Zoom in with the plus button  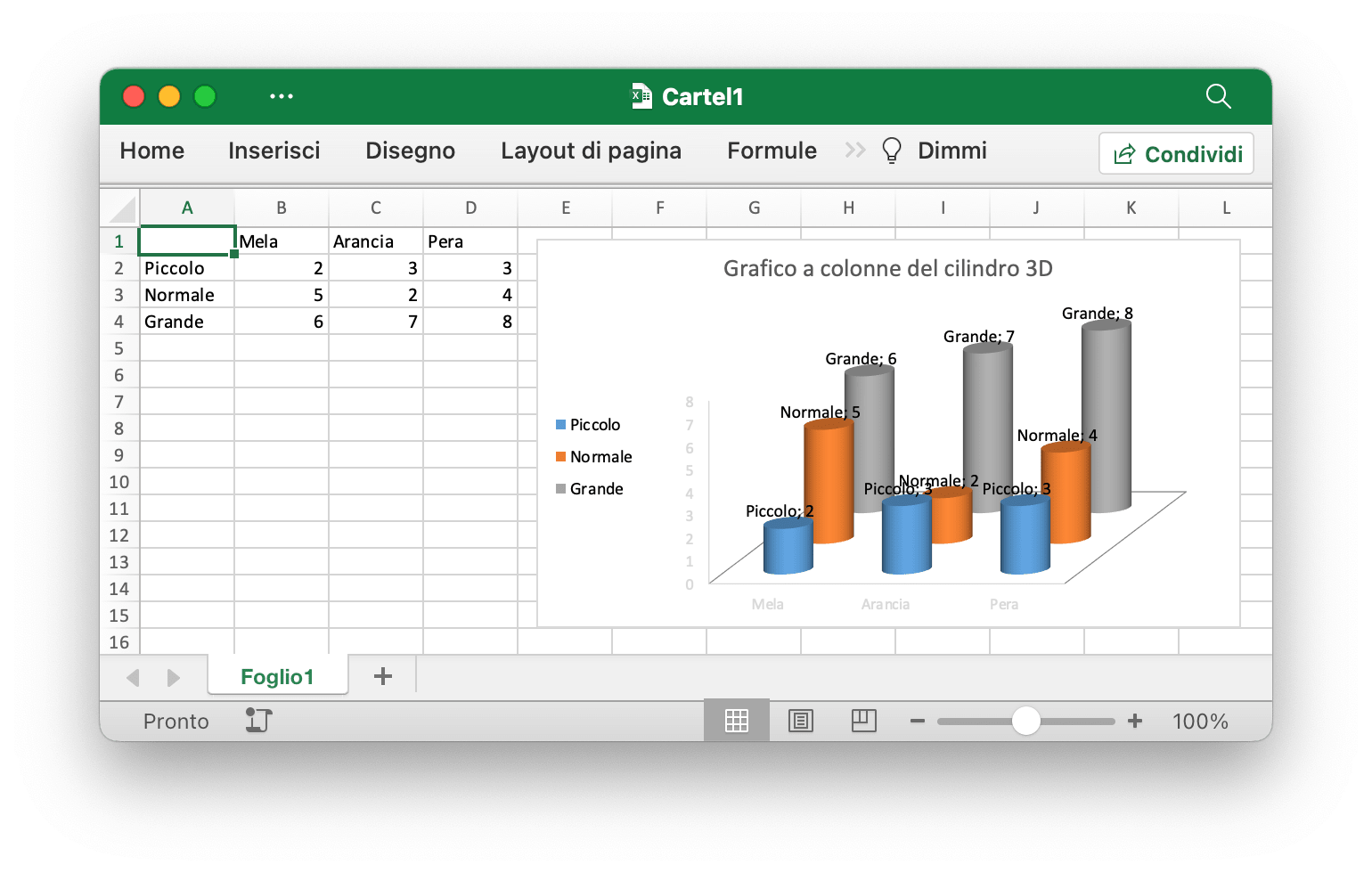1135,721
